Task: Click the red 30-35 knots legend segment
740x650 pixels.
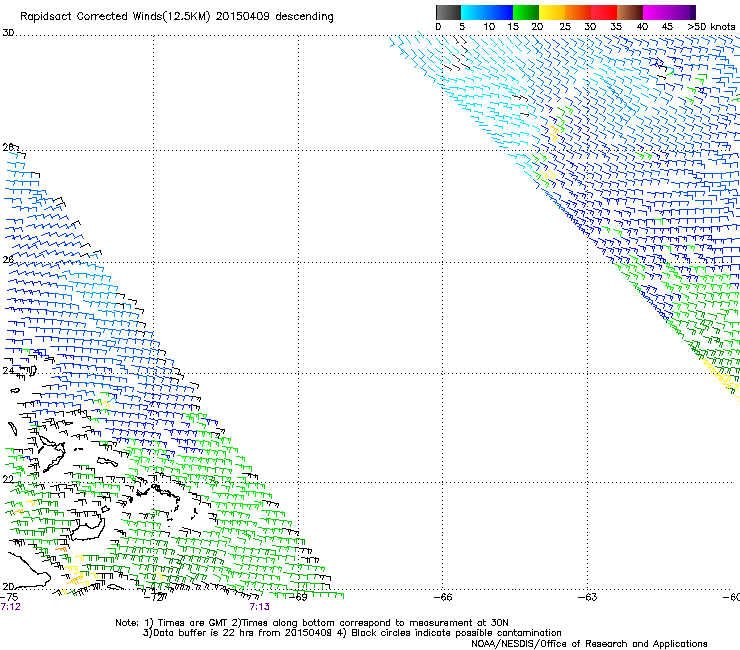Action: 604,12
